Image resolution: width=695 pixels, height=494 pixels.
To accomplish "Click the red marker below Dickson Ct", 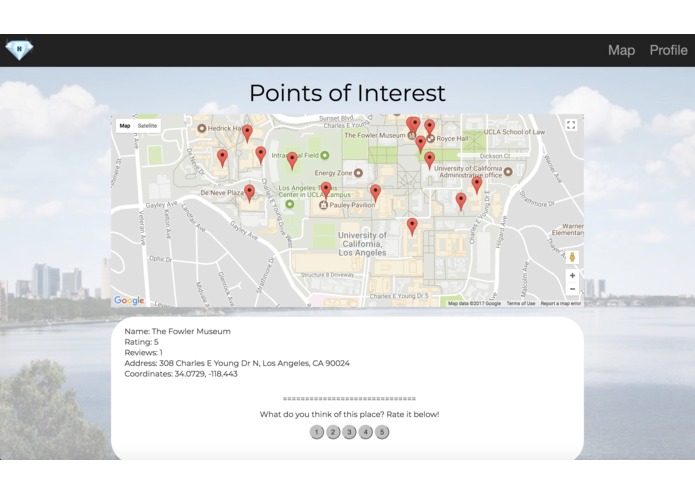I will click(429, 160).
